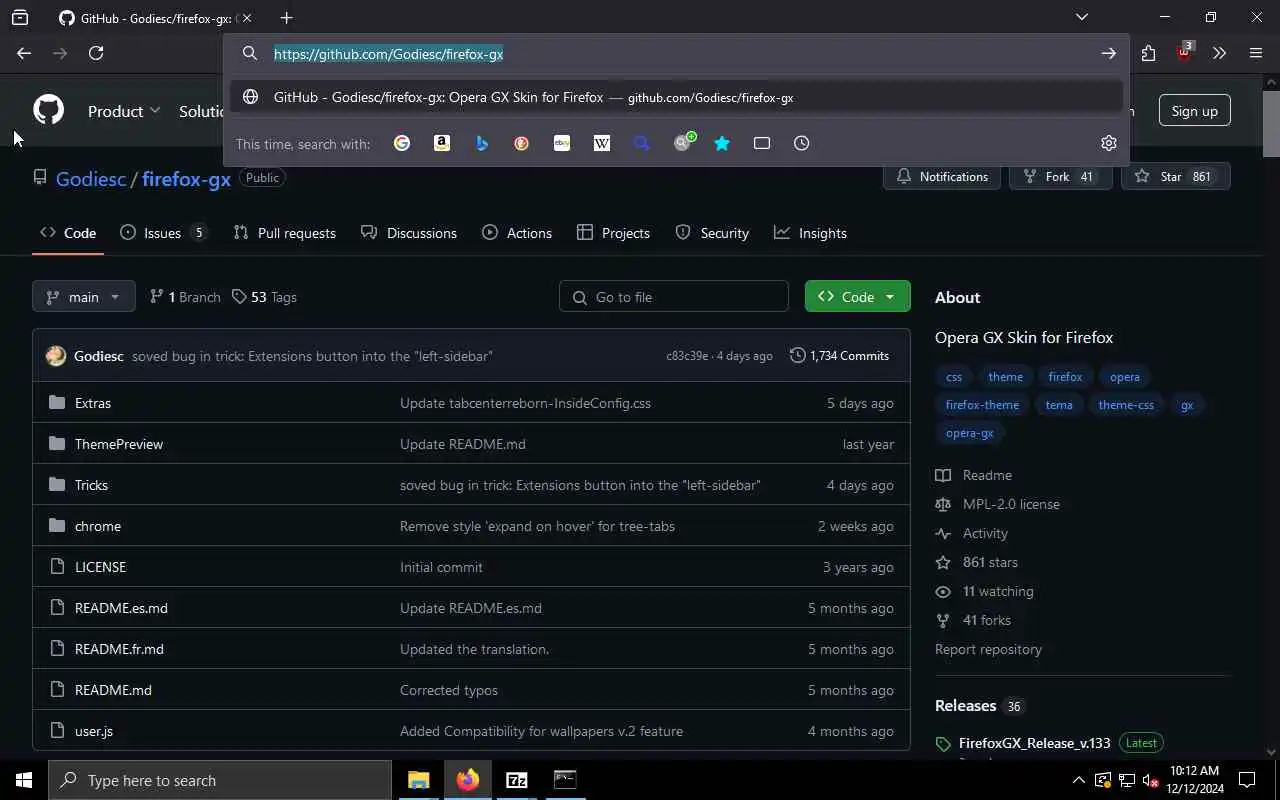Open the user.js file
The height and width of the screenshot is (800, 1280).
[94, 731]
